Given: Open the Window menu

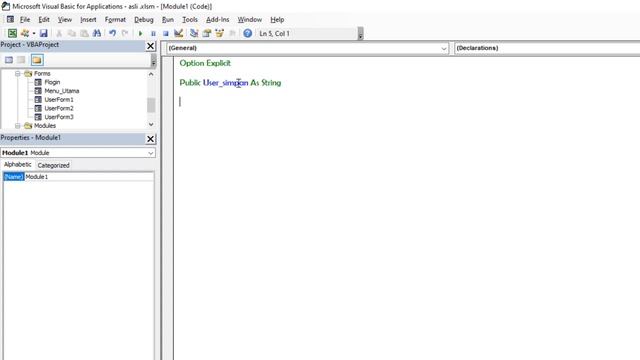Looking at the screenshot, I should [249, 20].
